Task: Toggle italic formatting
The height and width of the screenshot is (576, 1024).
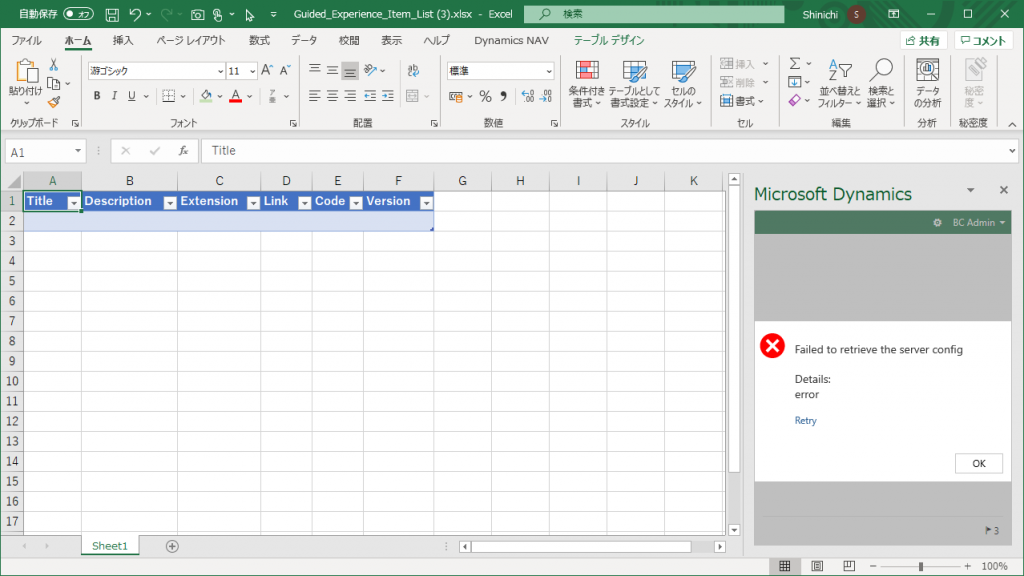Action: pos(114,97)
